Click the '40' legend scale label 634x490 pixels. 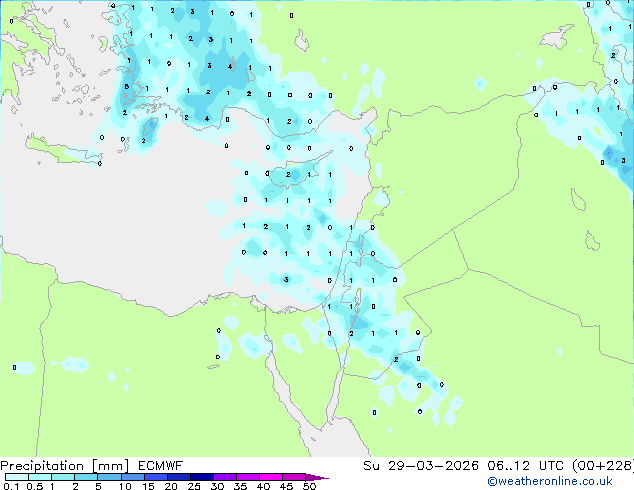click(x=263, y=486)
